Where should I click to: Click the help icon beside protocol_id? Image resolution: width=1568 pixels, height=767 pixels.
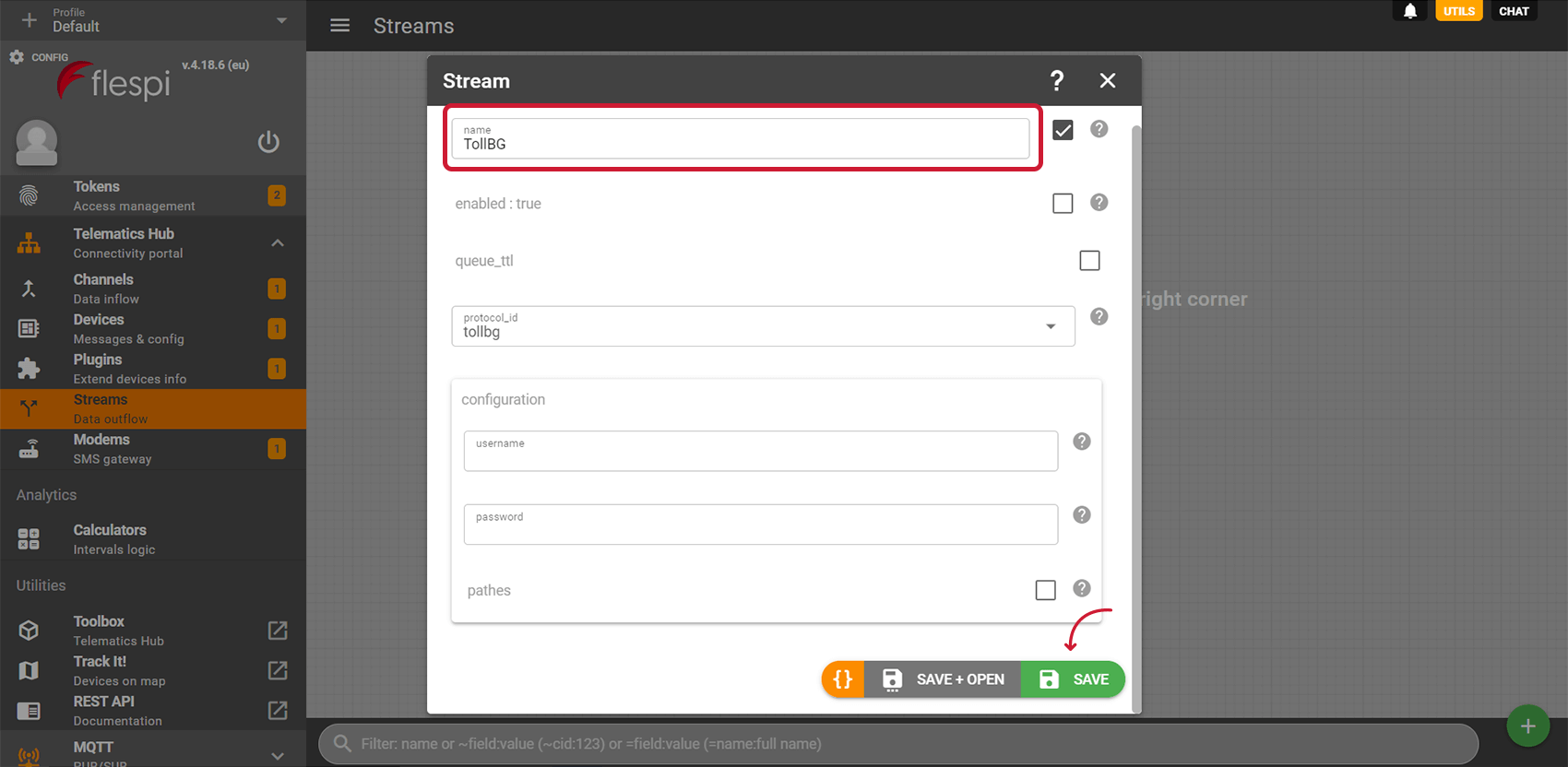1099,317
